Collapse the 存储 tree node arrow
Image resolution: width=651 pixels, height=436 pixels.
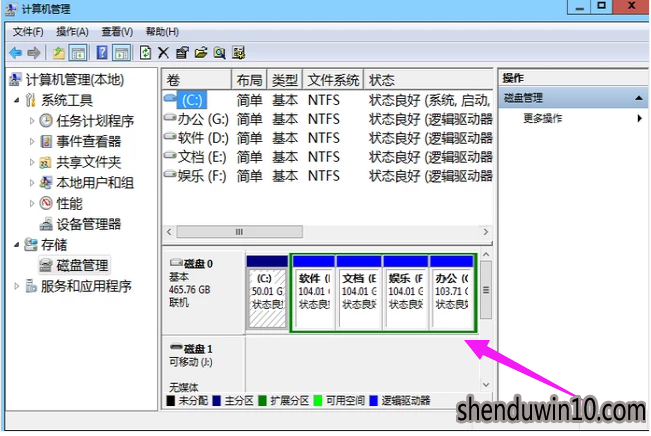coord(17,245)
